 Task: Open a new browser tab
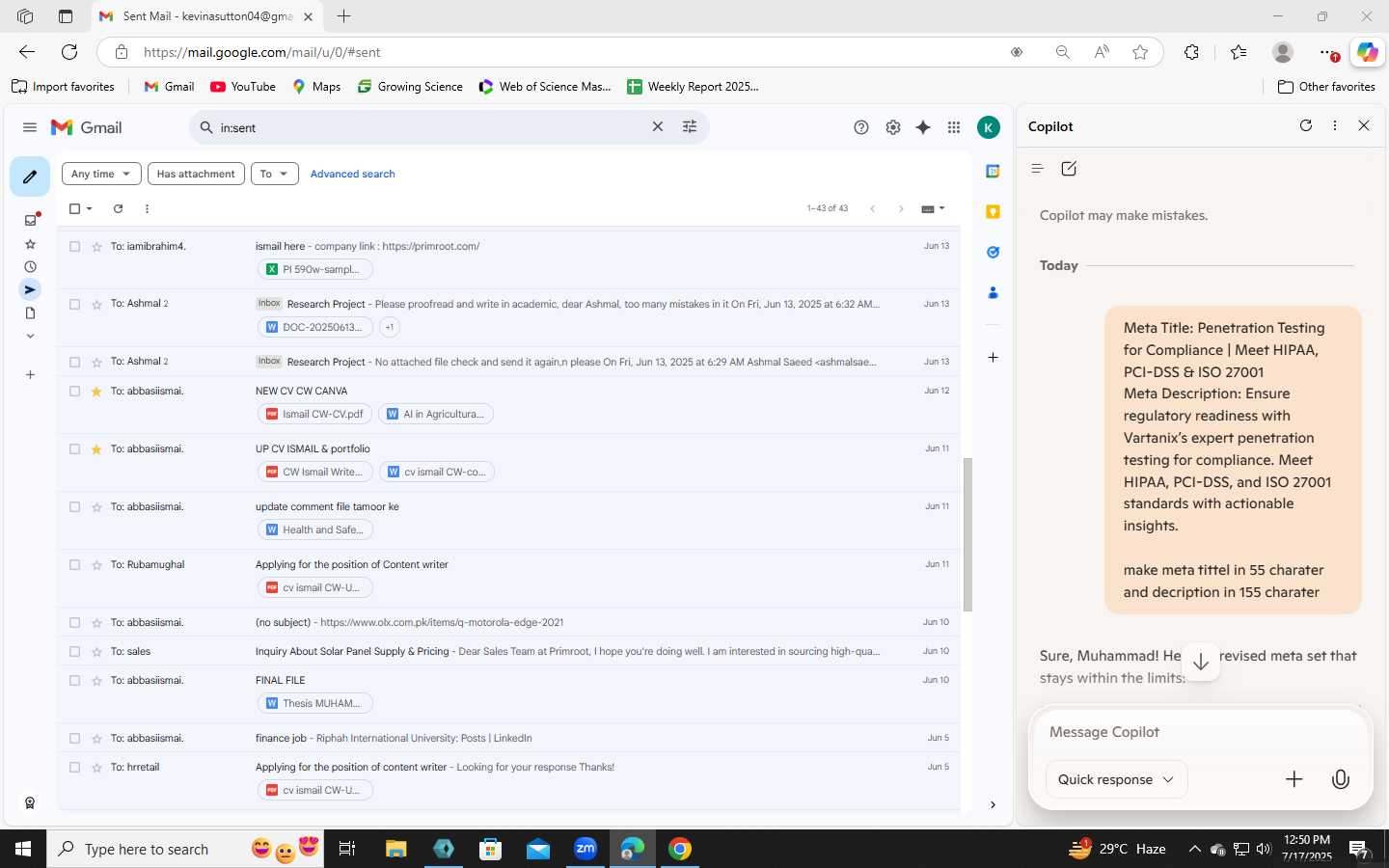pos(344,16)
